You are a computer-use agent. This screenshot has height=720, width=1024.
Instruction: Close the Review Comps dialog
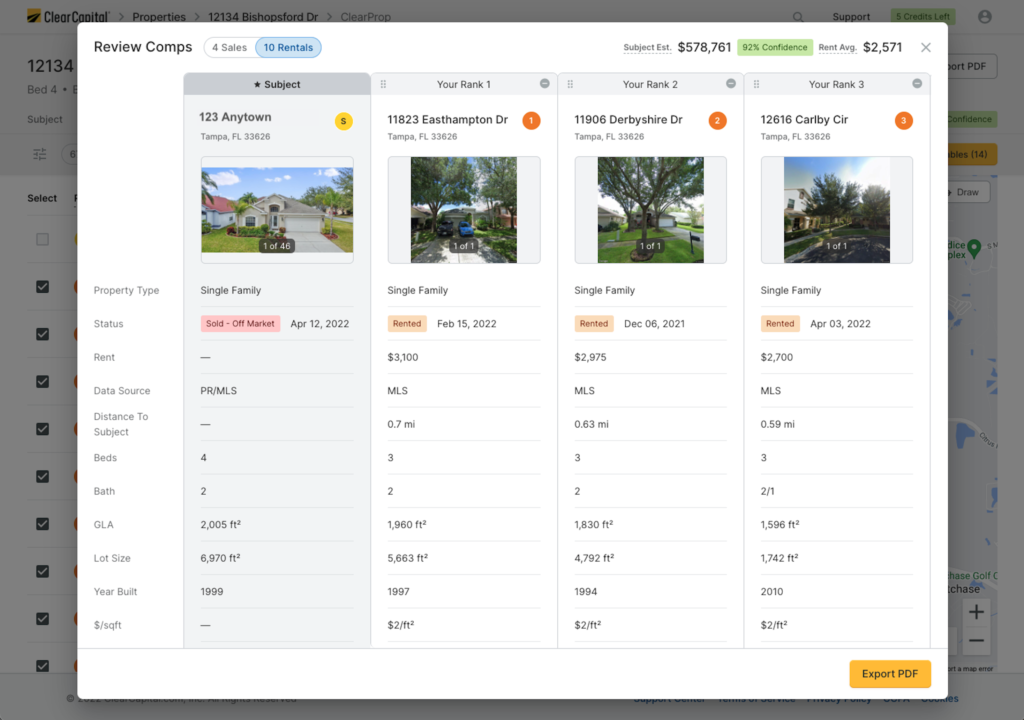[x=925, y=48]
